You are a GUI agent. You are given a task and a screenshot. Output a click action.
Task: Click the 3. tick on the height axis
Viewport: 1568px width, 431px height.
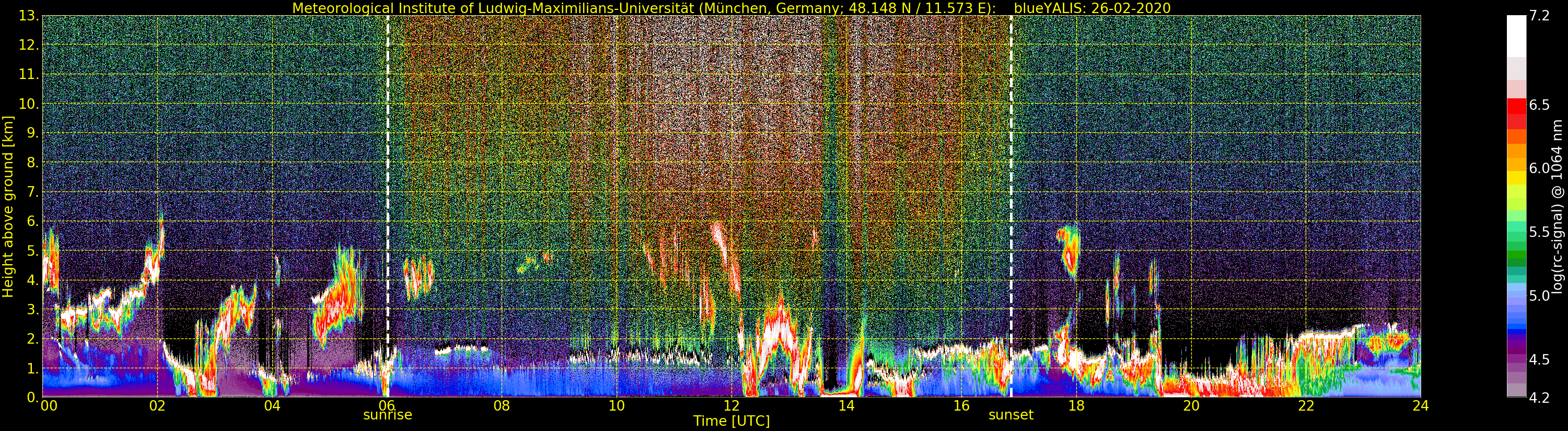tap(32, 310)
